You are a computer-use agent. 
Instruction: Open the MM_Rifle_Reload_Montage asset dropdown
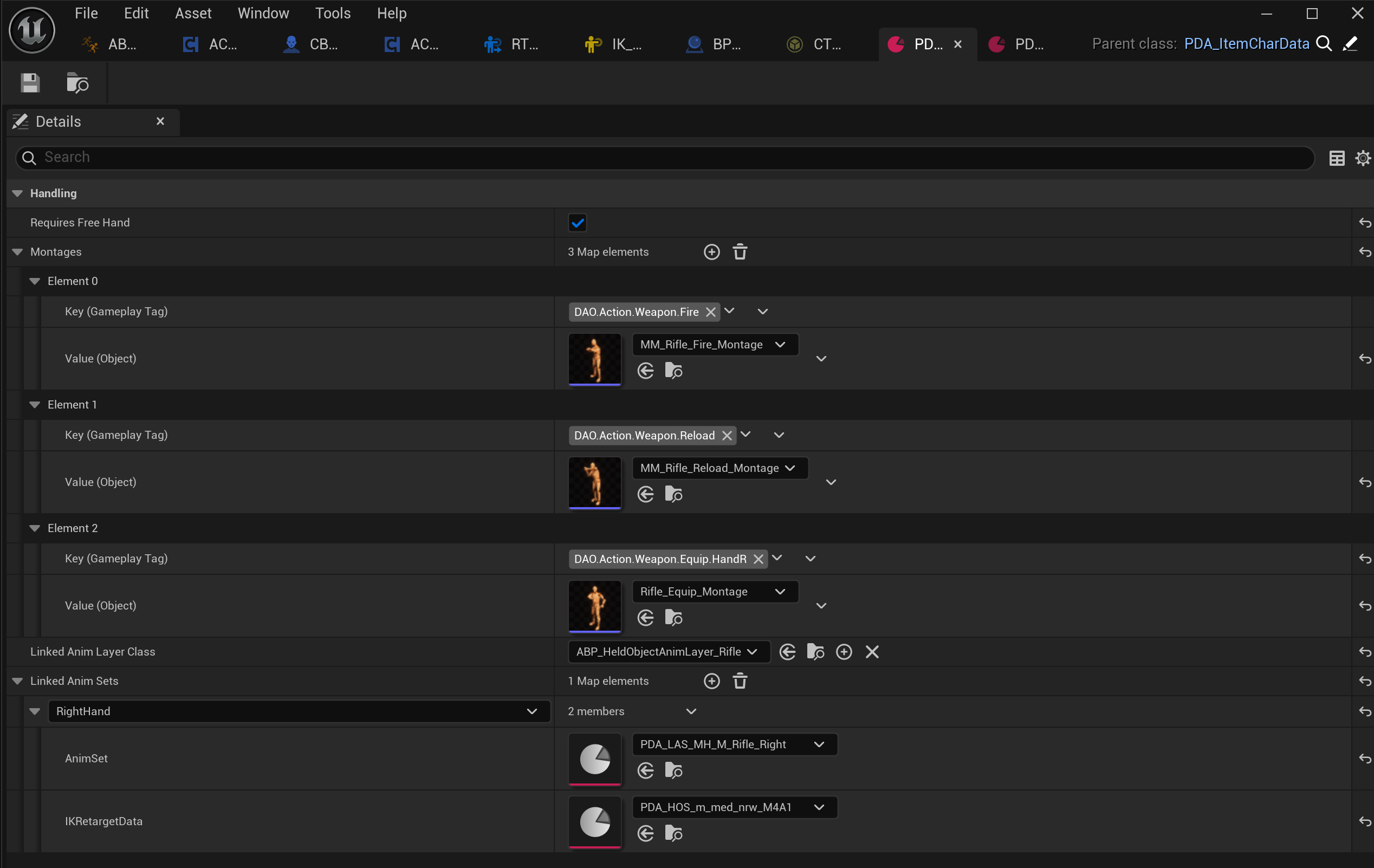(x=719, y=468)
